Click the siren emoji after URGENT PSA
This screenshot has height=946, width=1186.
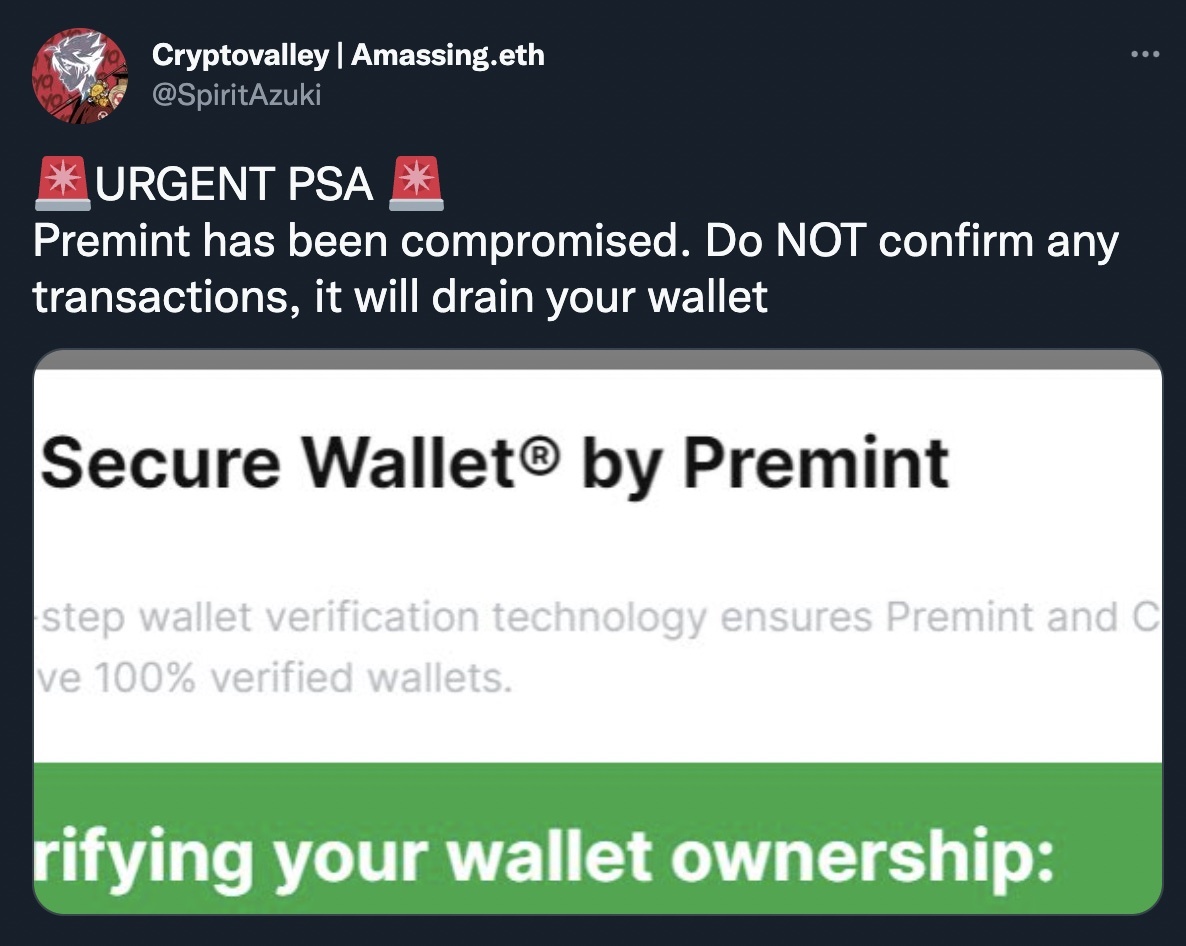(x=415, y=185)
